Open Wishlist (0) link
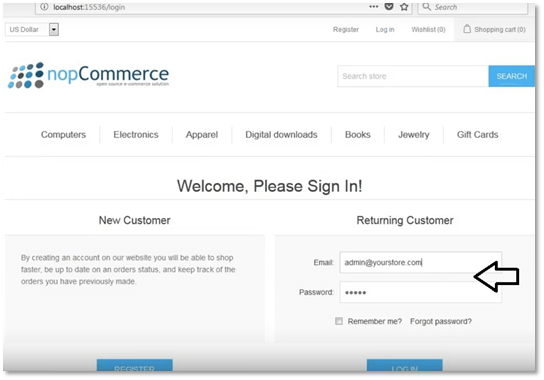The height and width of the screenshot is (380, 544). [428, 29]
